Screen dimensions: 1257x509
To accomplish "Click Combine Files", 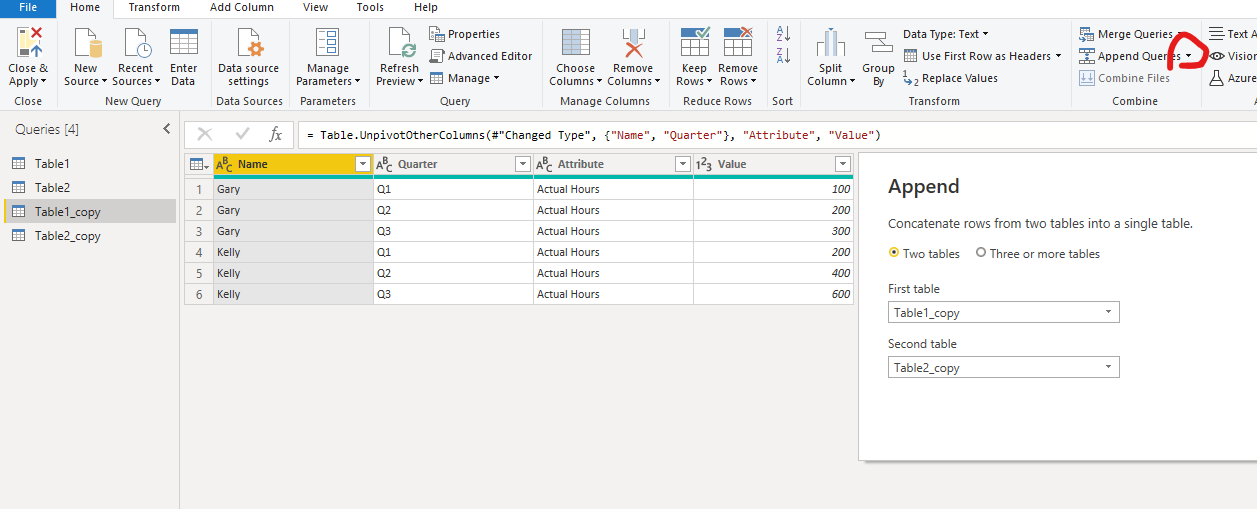I will pyautogui.click(x=1125, y=78).
